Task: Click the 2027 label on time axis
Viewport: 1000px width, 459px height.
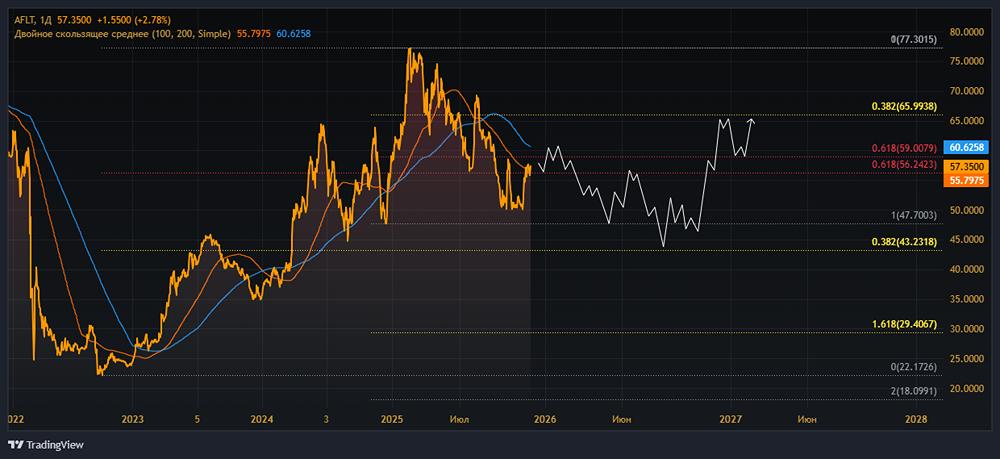Action: click(730, 420)
